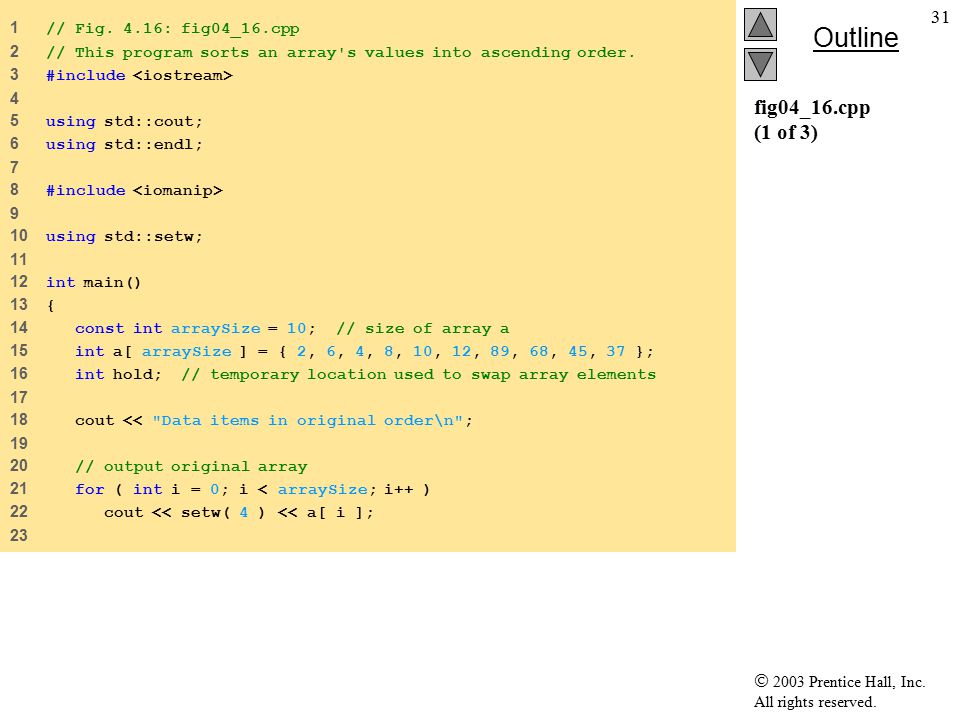960x720 pixels.
Task: Click 'int hold;' on line 16
Action: click(x=118, y=374)
